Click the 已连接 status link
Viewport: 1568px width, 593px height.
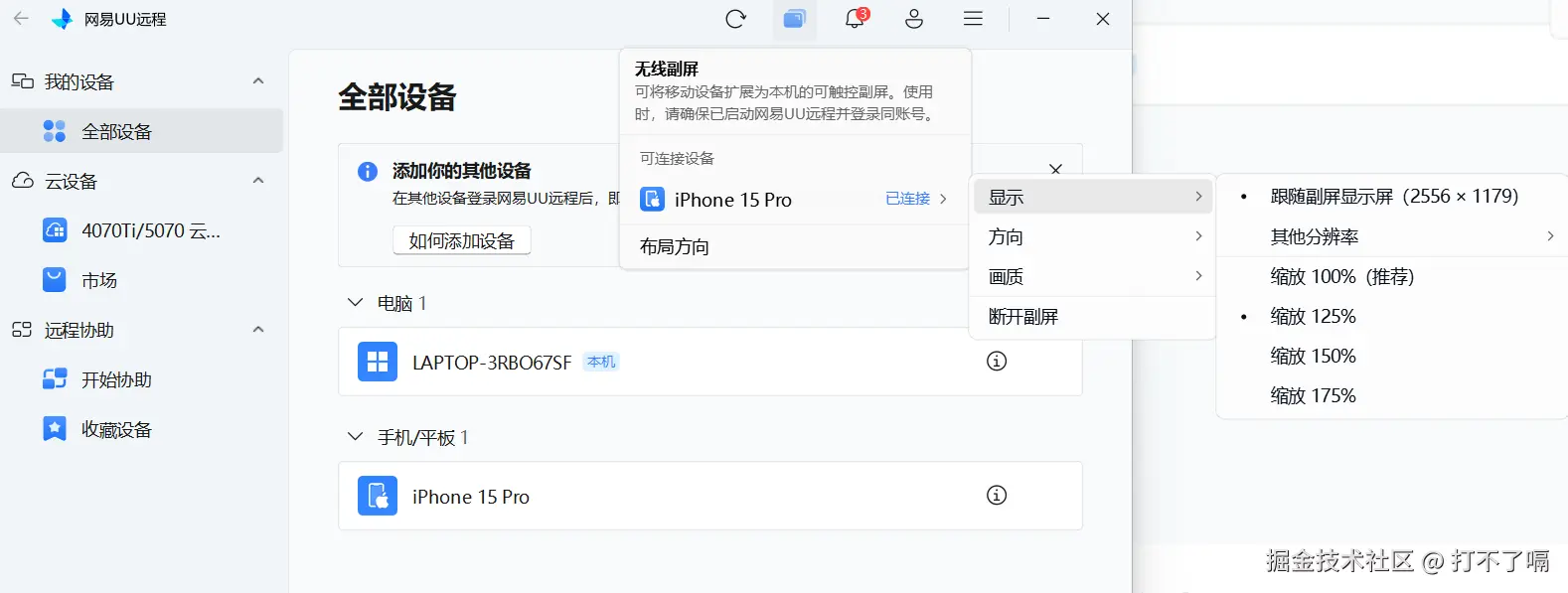coord(907,199)
